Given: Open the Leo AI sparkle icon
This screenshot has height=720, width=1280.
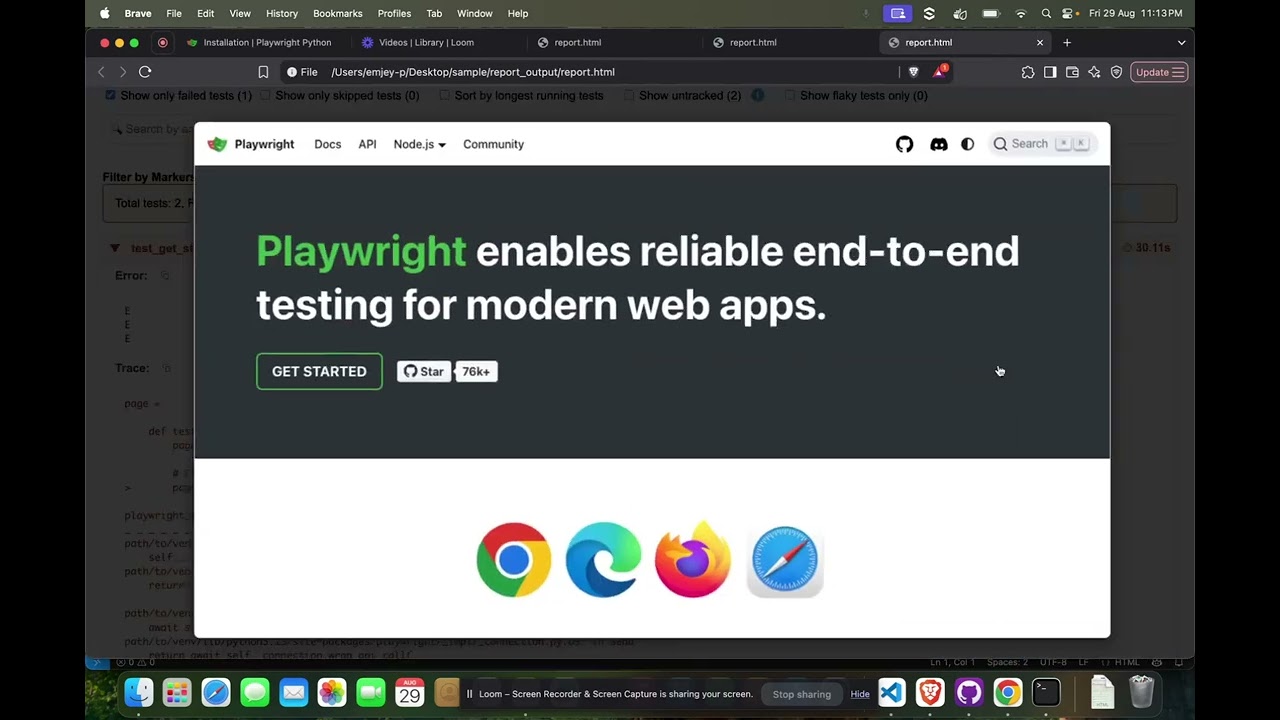Looking at the screenshot, I should pyautogui.click(x=1094, y=72).
